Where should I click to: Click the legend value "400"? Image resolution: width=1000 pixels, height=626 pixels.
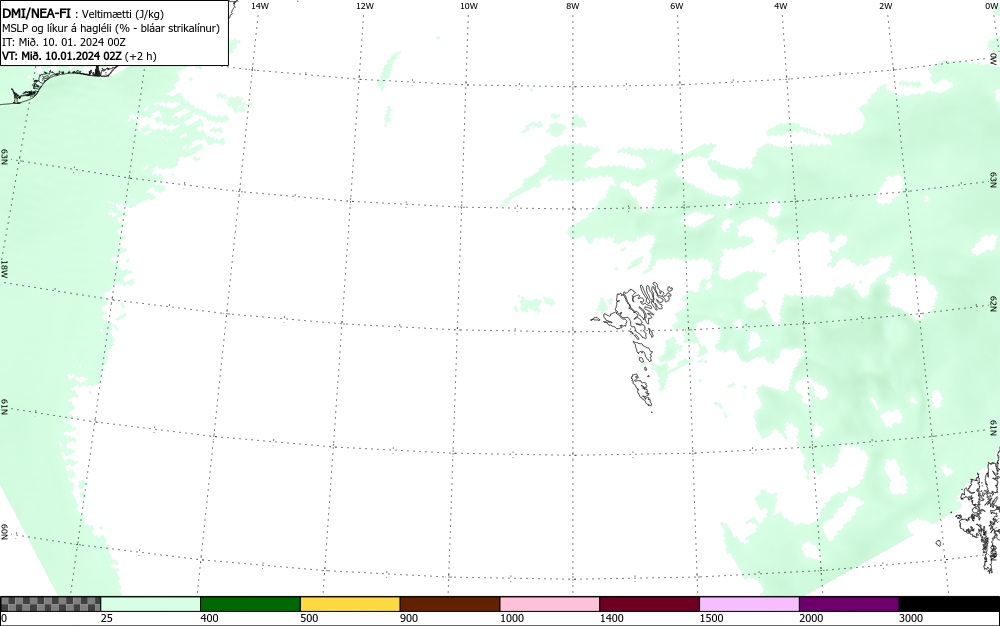(209, 618)
